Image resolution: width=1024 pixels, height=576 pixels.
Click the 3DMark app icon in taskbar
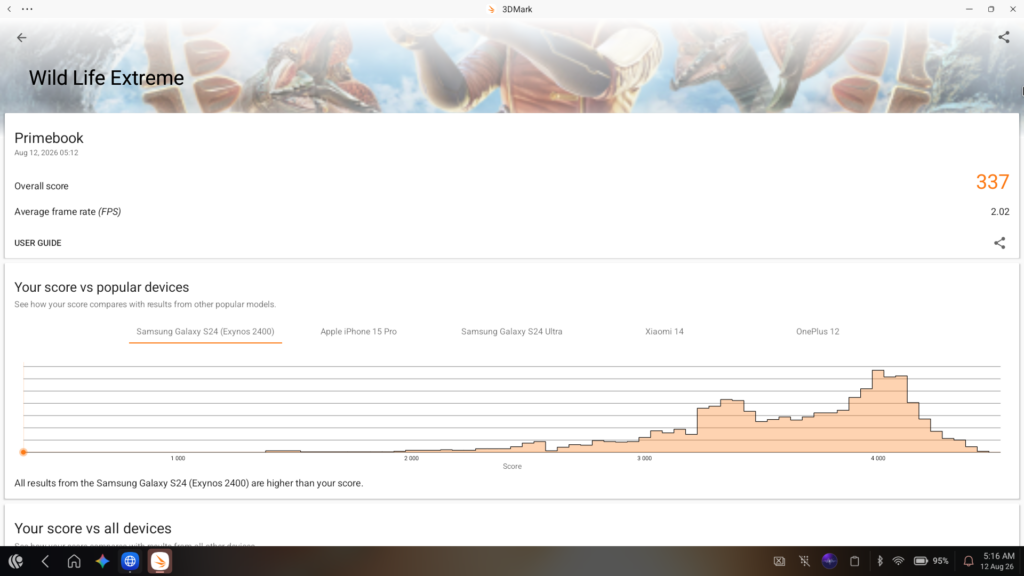(x=159, y=561)
